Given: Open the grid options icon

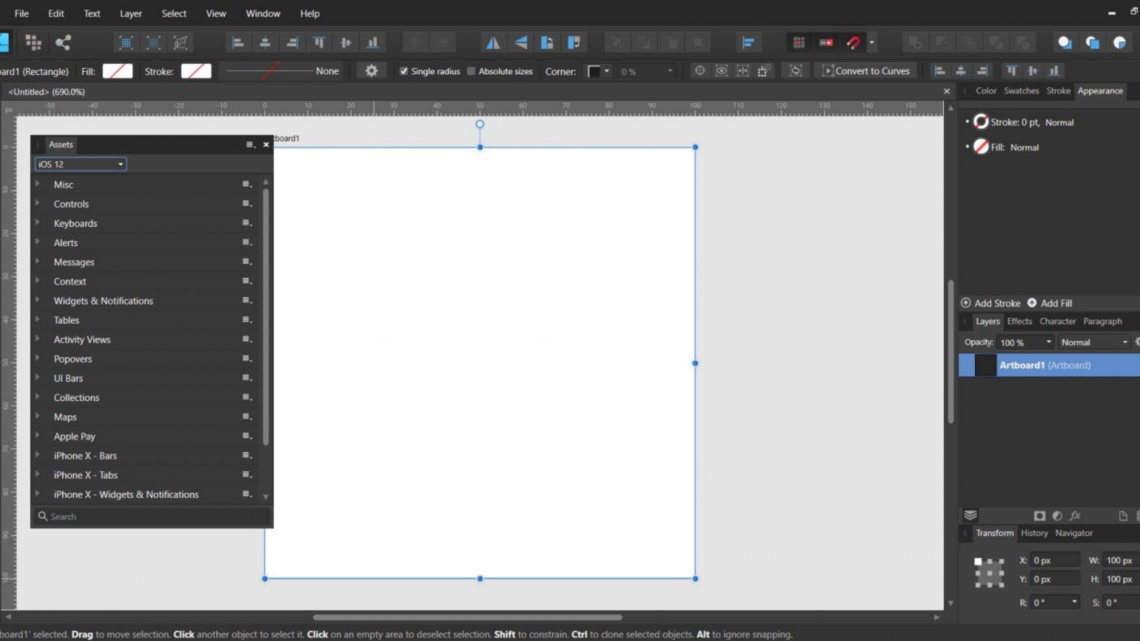Looking at the screenshot, I should [x=797, y=42].
